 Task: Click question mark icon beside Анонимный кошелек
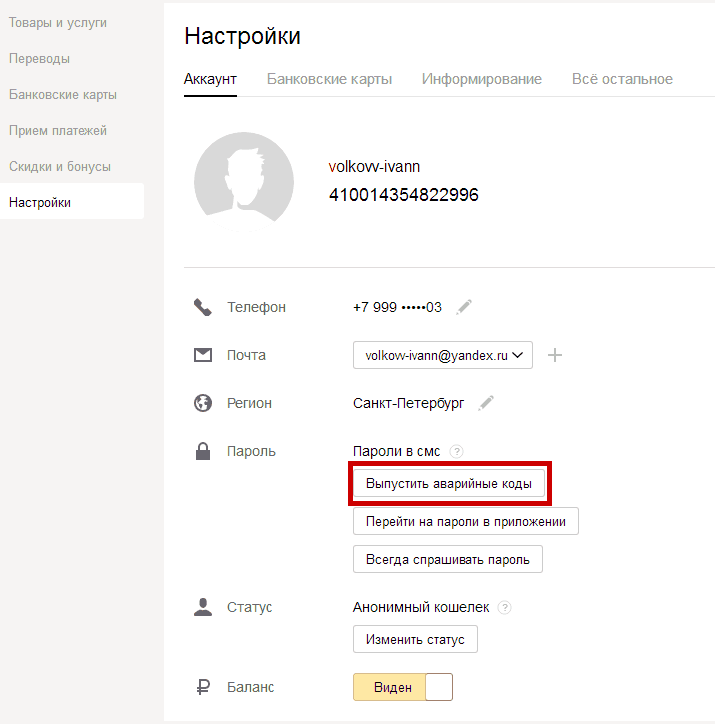(505, 607)
